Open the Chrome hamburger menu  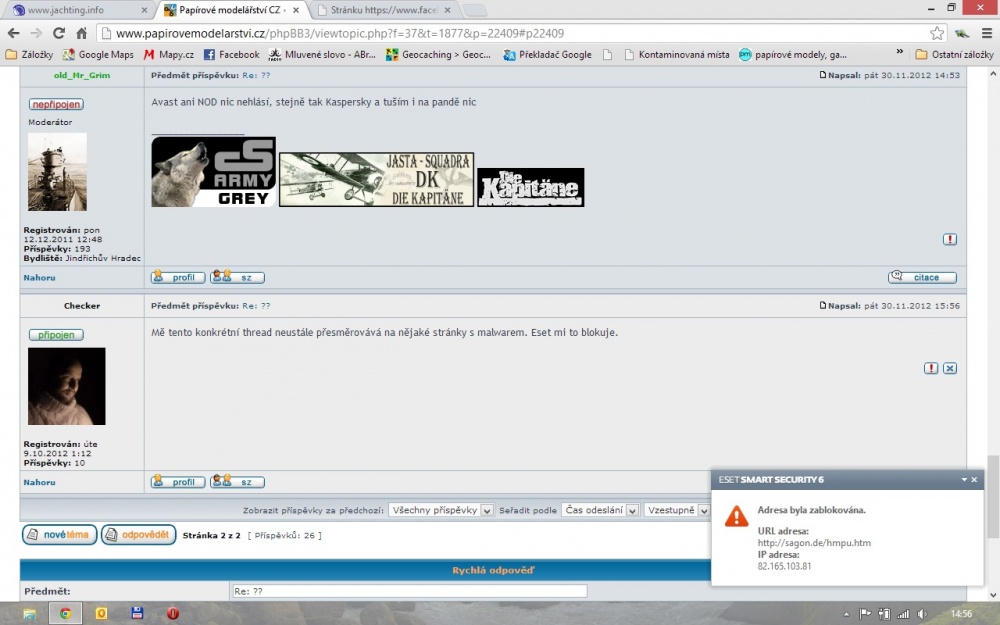pos(986,33)
